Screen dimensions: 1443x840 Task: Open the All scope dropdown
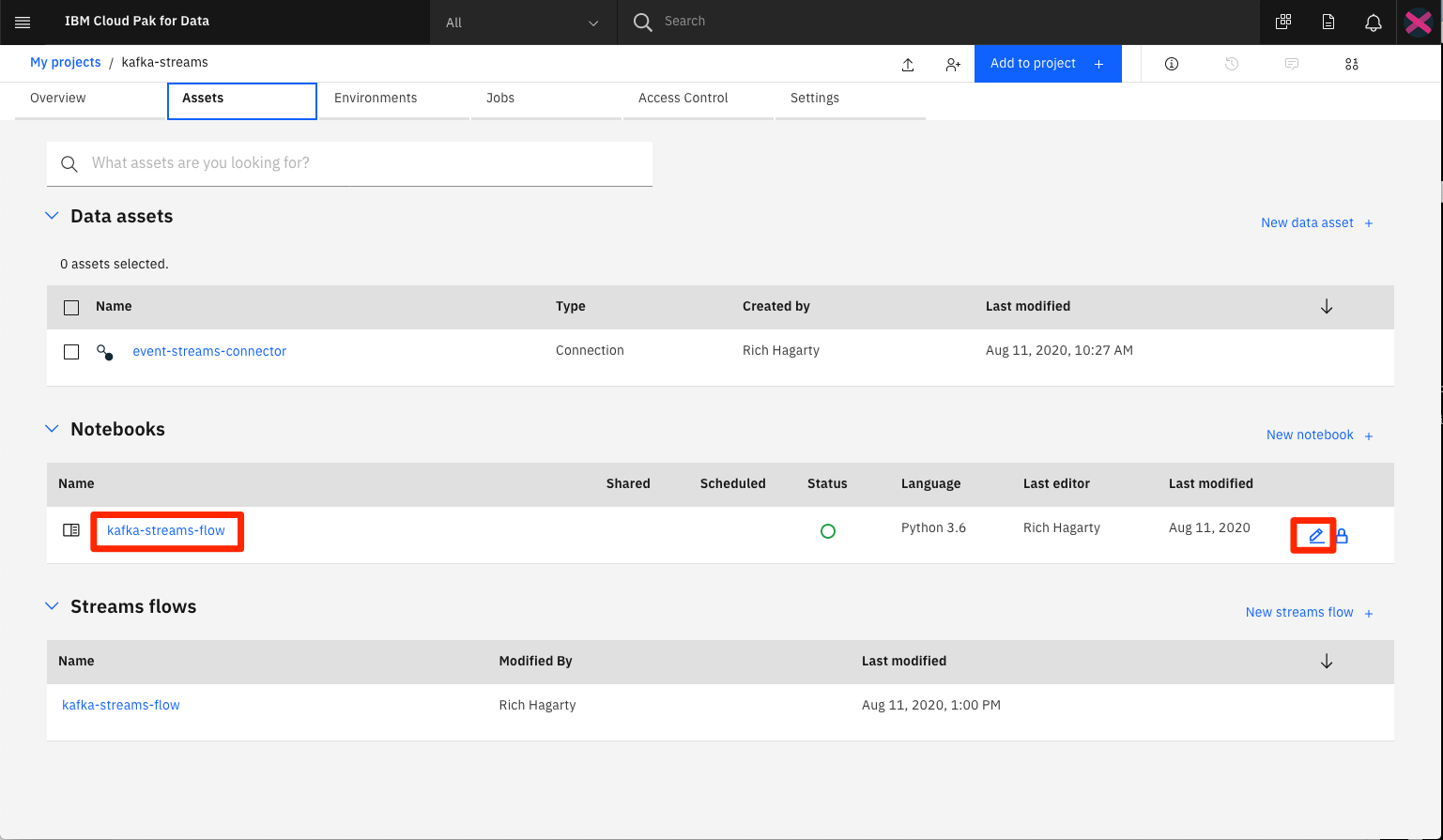pos(523,23)
